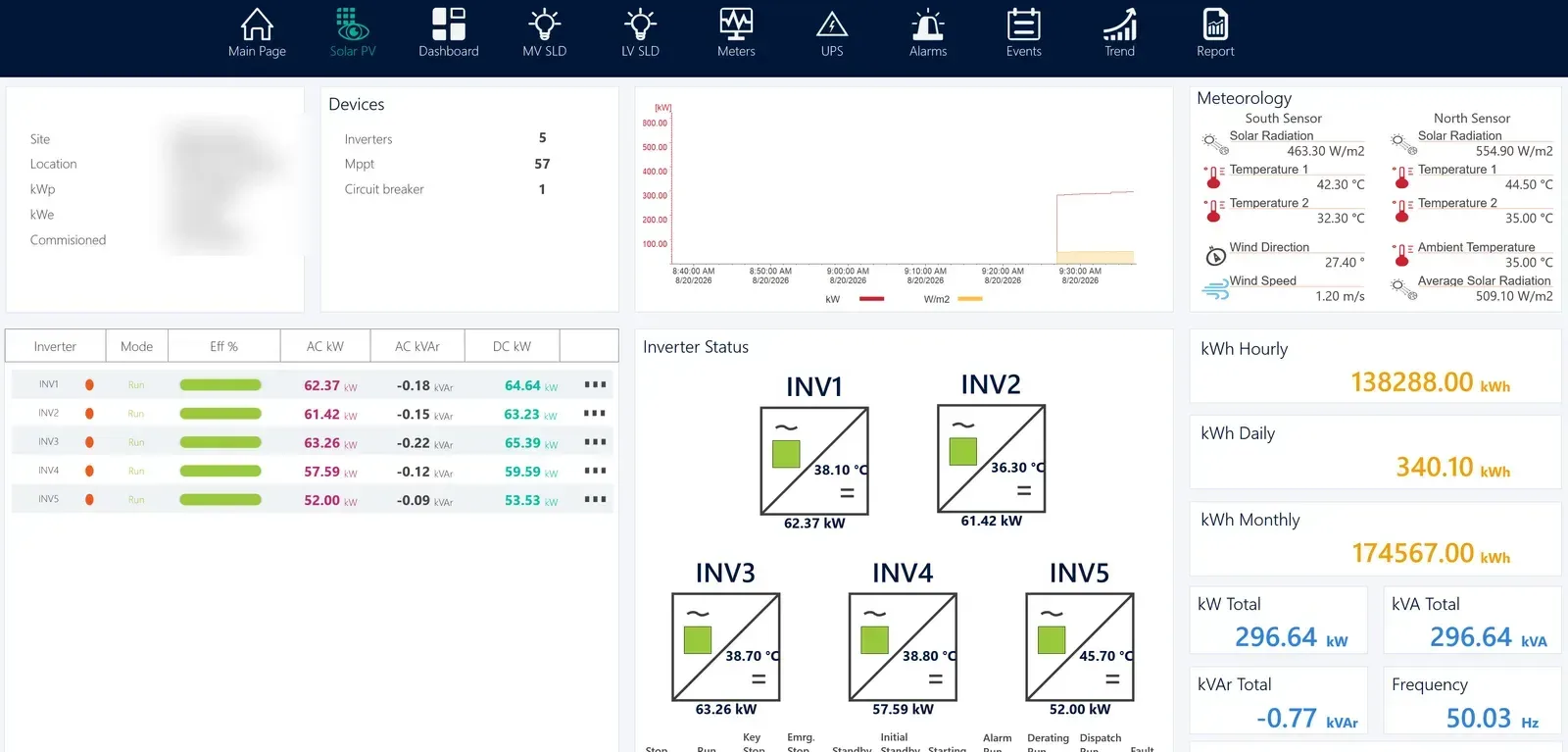1568x752 pixels.
Task: Open the LV SLD diagram
Action: click(x=640, y=32)
